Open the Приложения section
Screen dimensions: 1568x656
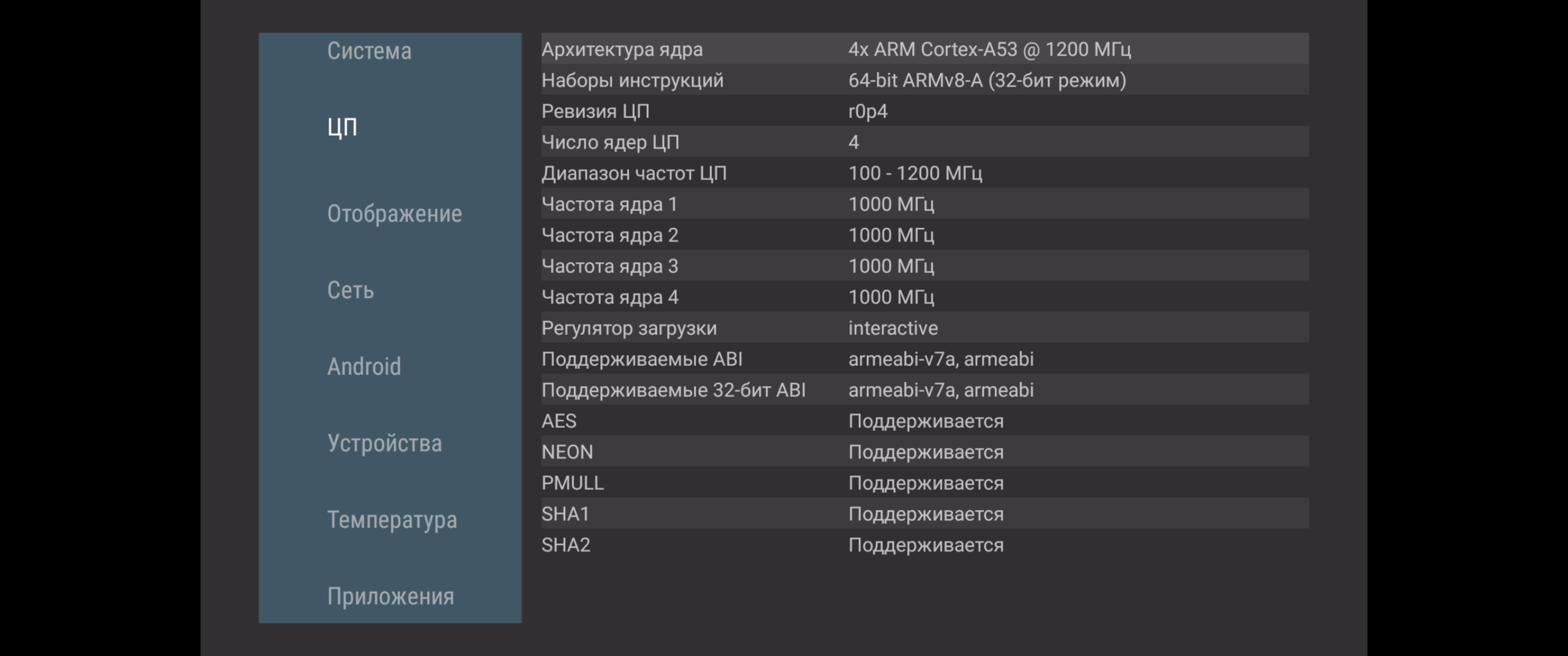pos(390,596)
